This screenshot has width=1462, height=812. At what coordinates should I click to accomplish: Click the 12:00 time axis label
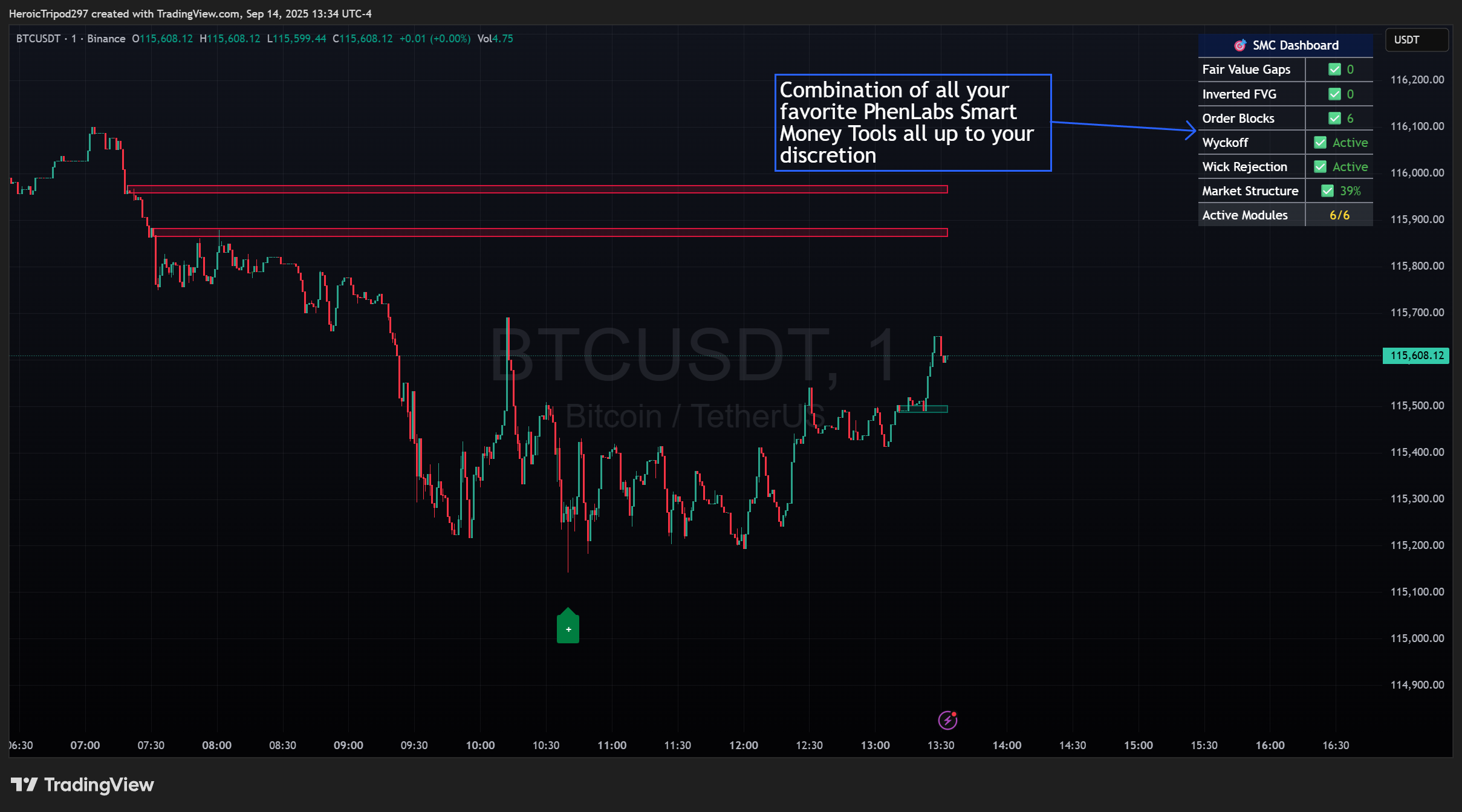point(744,745)
